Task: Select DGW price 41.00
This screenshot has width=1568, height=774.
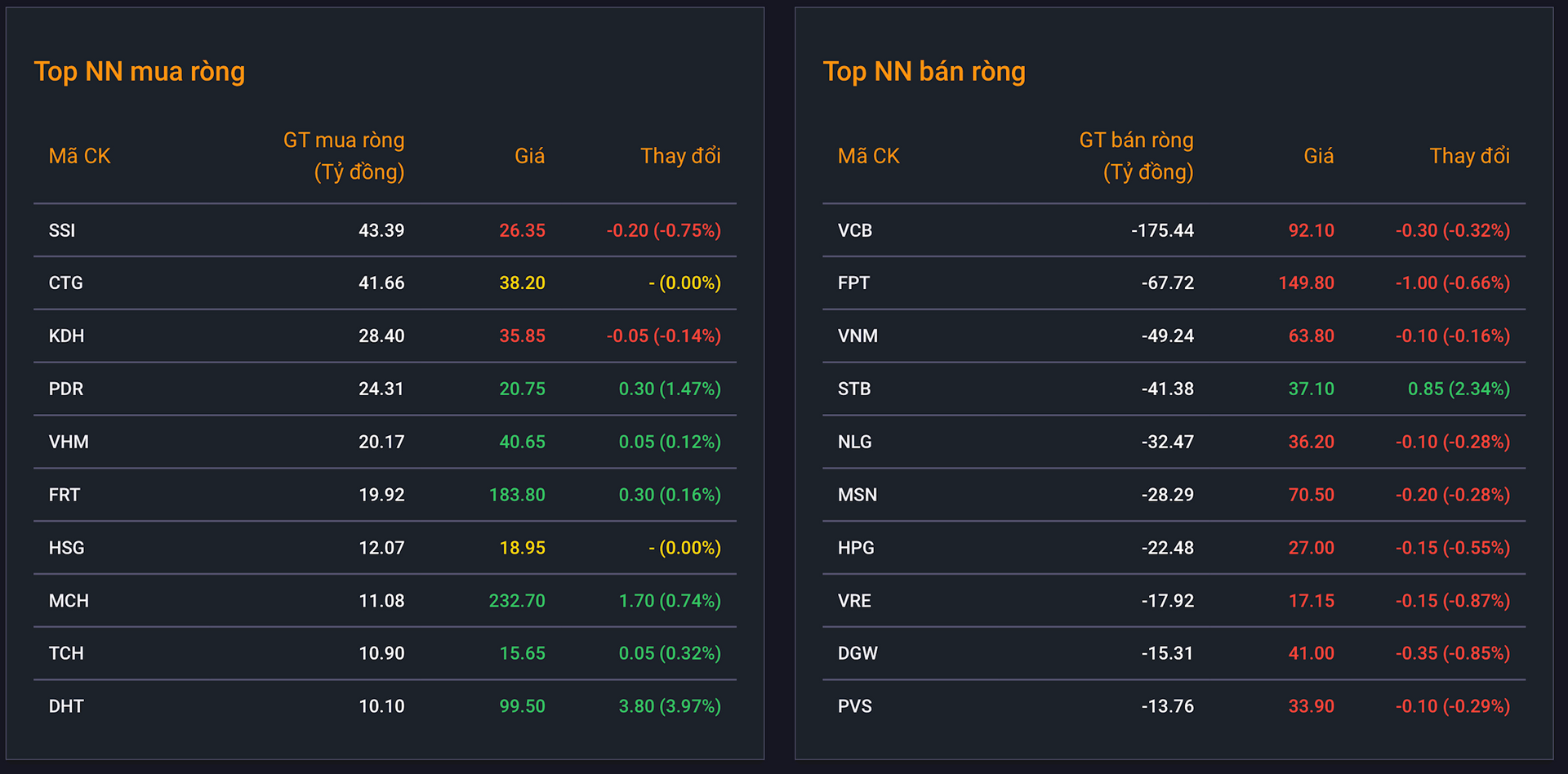Action: 1311,653
